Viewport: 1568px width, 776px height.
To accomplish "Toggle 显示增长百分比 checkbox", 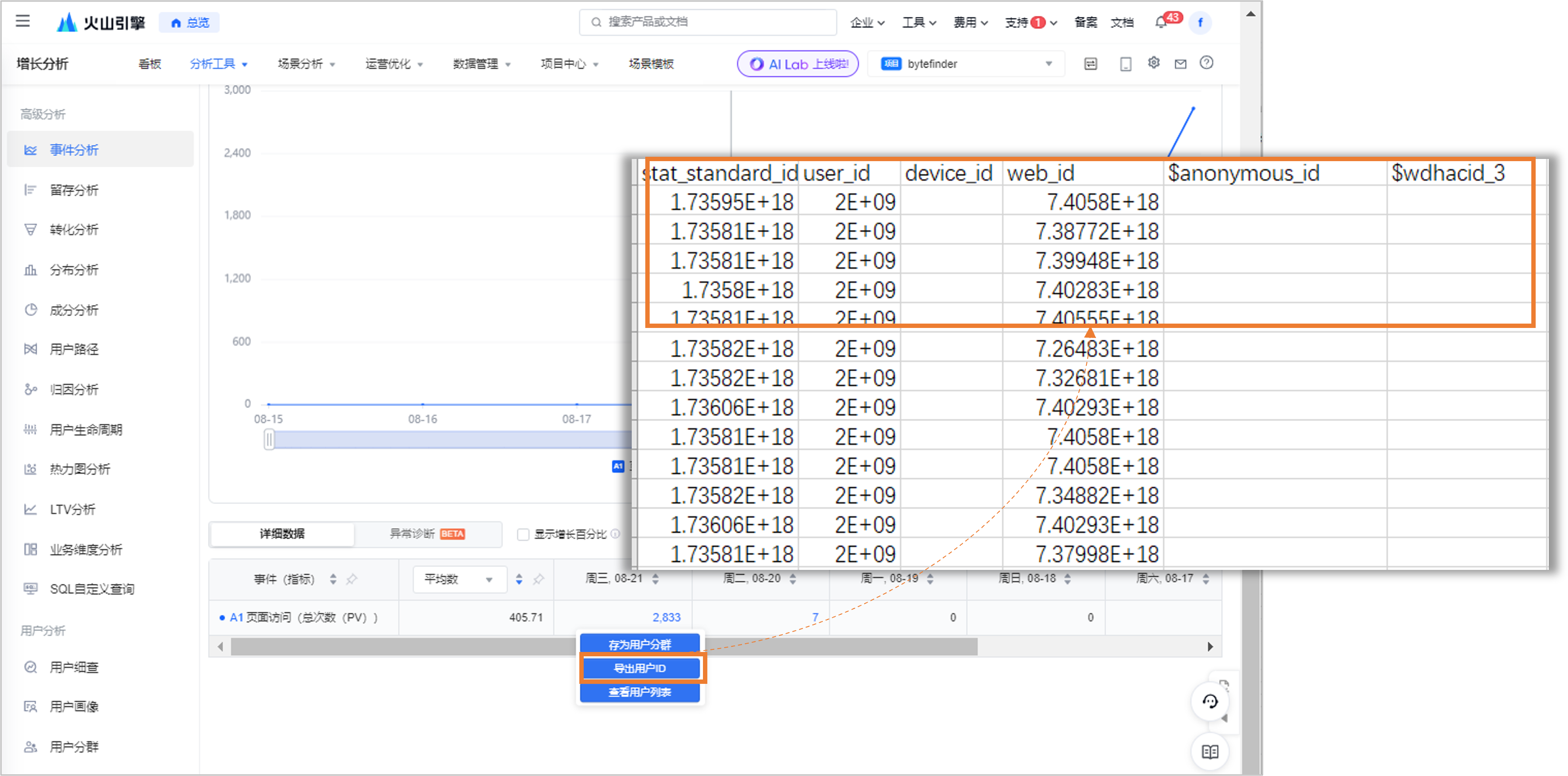I will (x=522, y=535).
